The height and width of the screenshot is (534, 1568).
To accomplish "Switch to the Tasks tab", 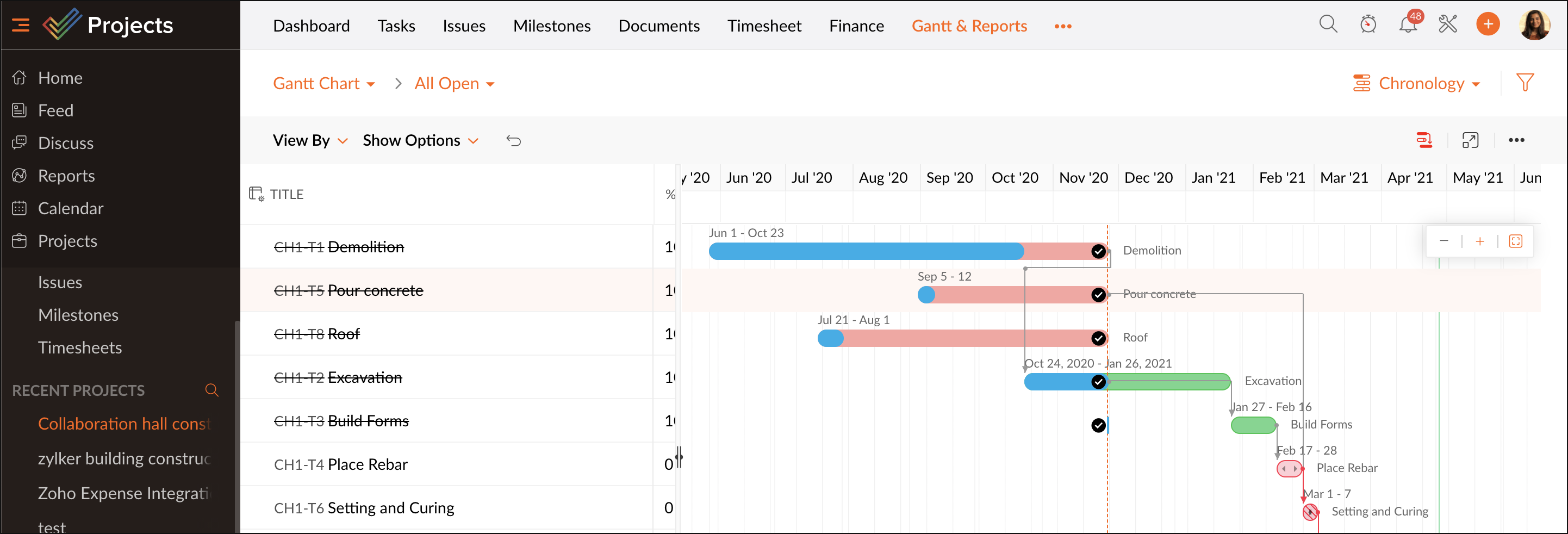I will [x=396, y=26].
